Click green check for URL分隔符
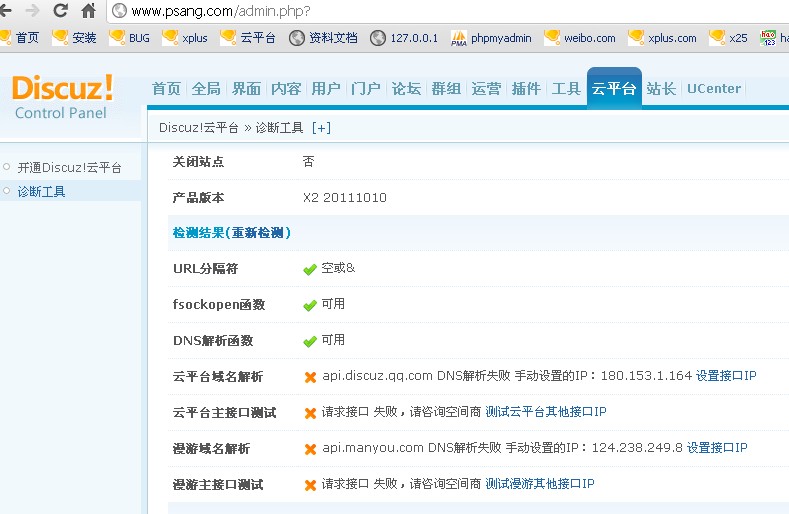This screenshot has width=789, height=514. pyautogui.click(x=310, y=269)
